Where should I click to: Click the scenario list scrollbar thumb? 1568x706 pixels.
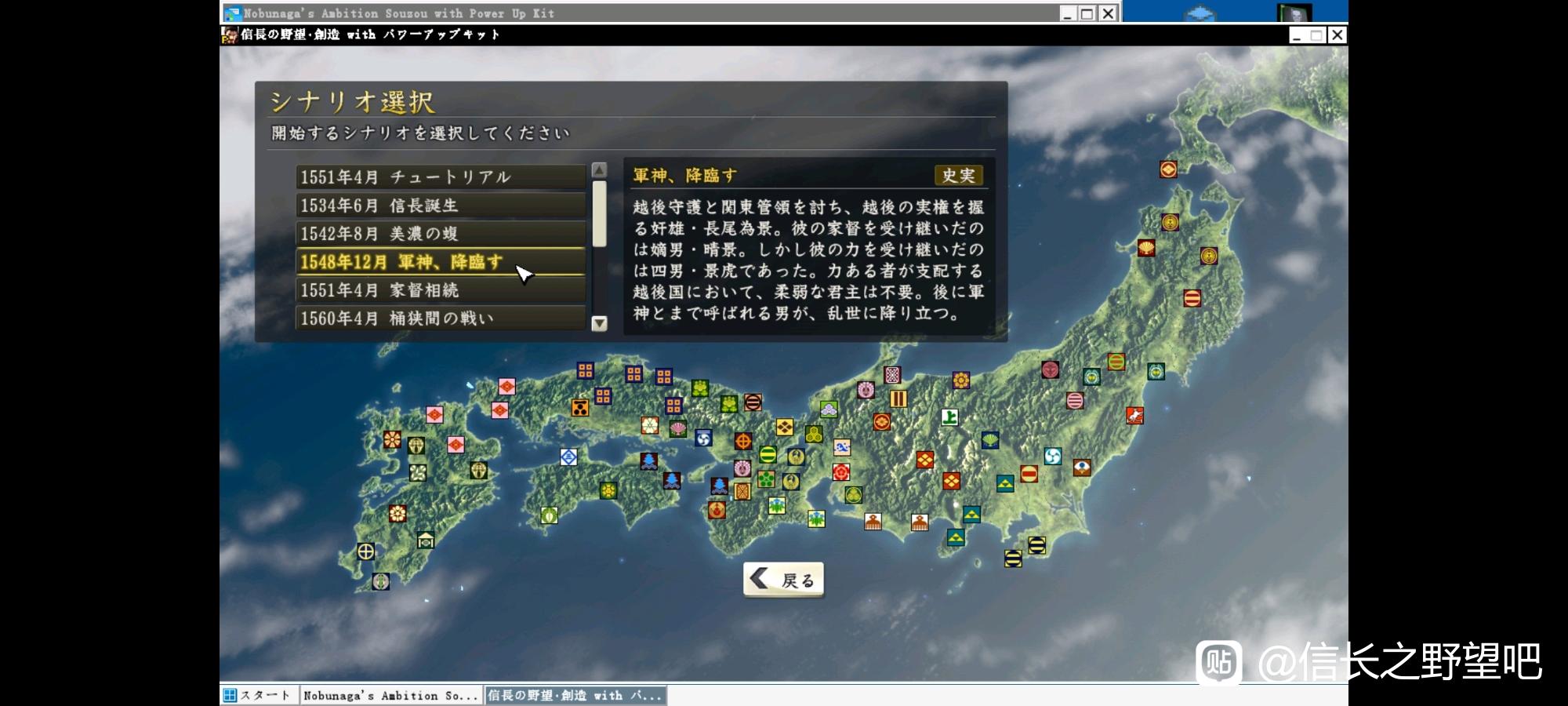599,213
